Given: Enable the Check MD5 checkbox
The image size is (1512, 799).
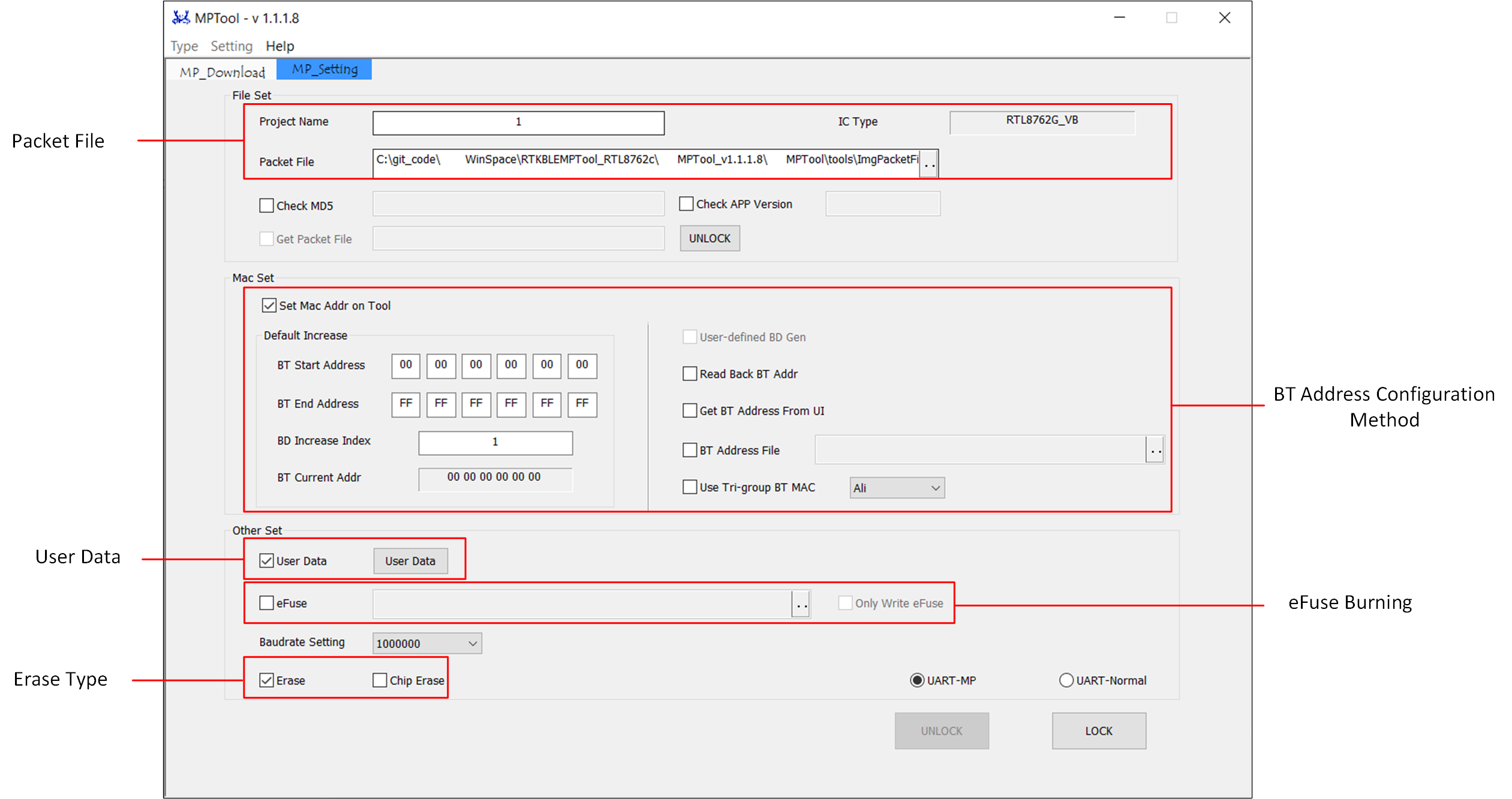Looking at the screenshot, I should (x=267, y=206).
